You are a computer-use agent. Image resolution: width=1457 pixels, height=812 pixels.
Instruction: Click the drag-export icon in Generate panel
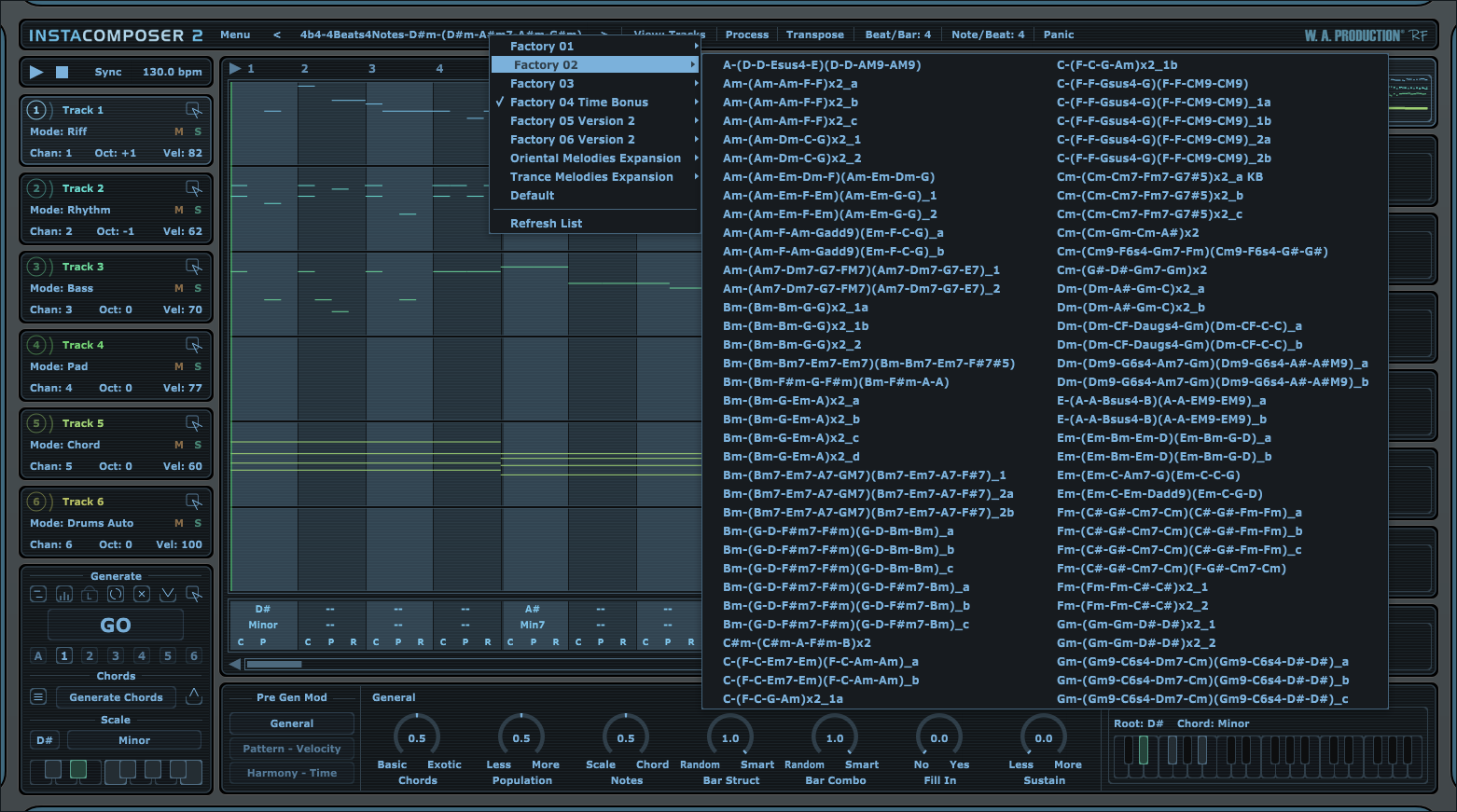(194, 594)
